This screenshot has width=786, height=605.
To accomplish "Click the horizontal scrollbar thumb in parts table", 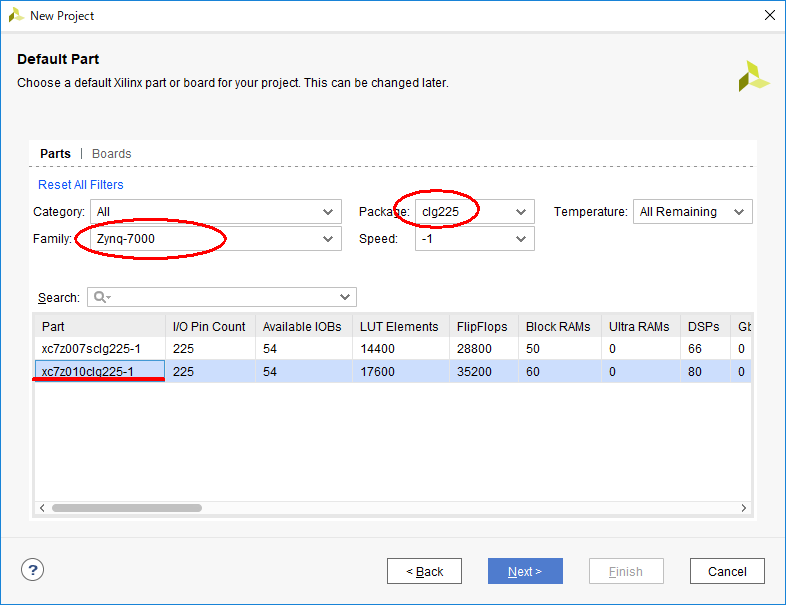I will 126,508.
